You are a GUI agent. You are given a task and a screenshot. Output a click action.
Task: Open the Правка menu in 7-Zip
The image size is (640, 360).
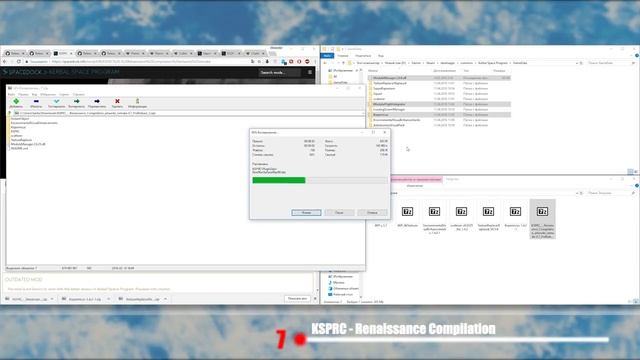(23, 94)
